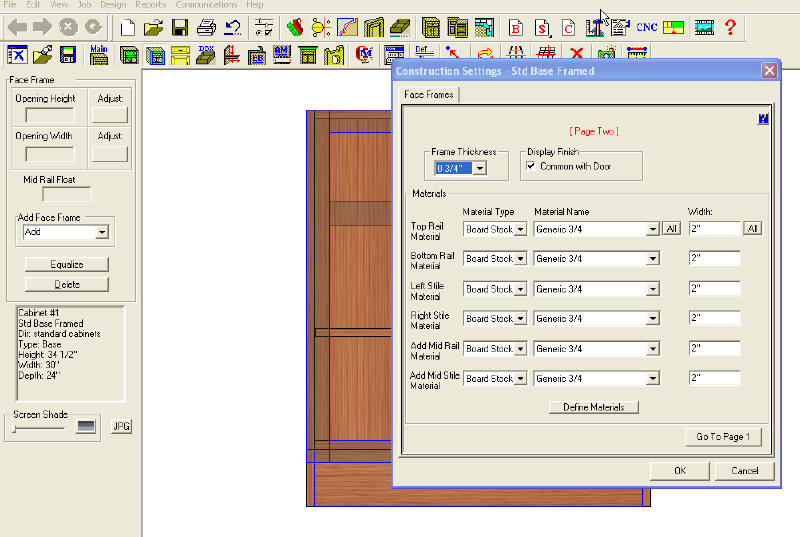Viewport: 800px width, 537px height.
Task: Click the red C report icon
Action: [x=568, y=28]
